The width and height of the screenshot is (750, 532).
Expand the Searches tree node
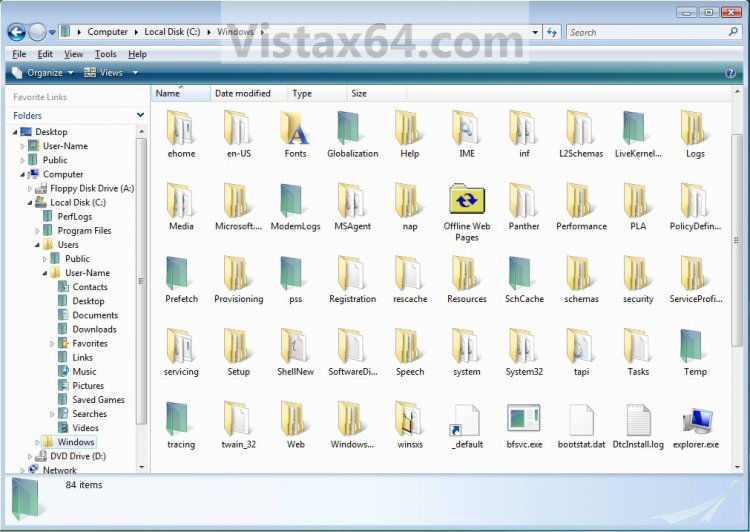coord(52,414)
